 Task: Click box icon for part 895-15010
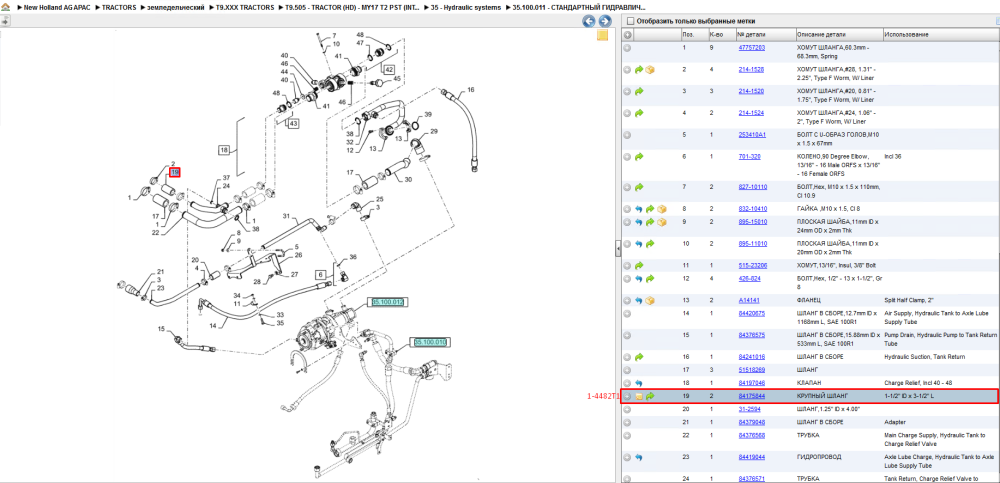pos(661,222)
